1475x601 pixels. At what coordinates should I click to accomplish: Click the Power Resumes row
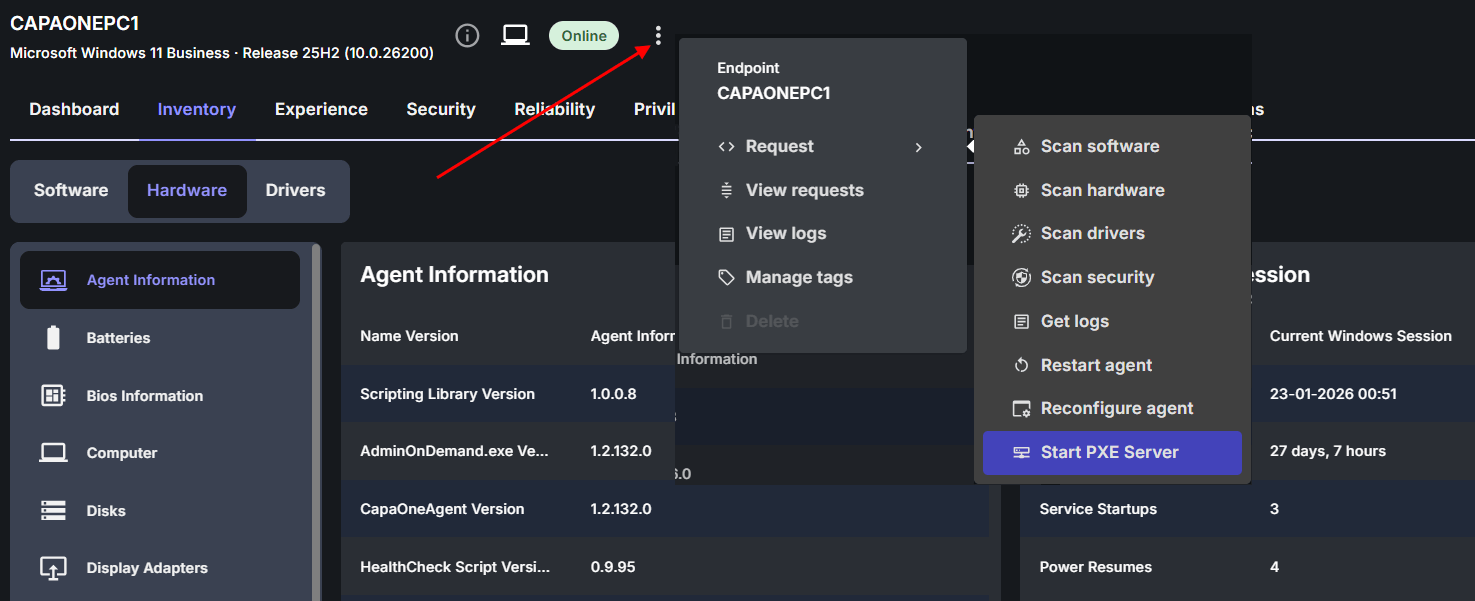[x=1247, y=567]
